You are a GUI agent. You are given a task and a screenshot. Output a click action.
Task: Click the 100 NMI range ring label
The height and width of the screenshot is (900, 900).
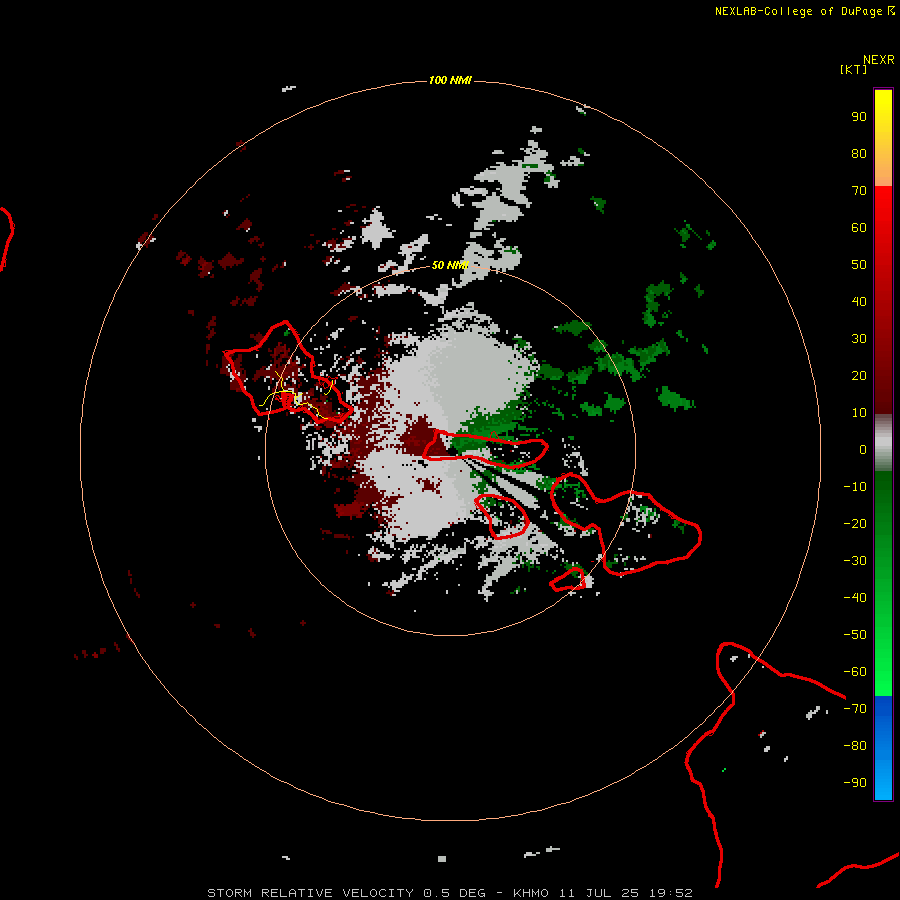pyautogui.click(x=450, y=80)
